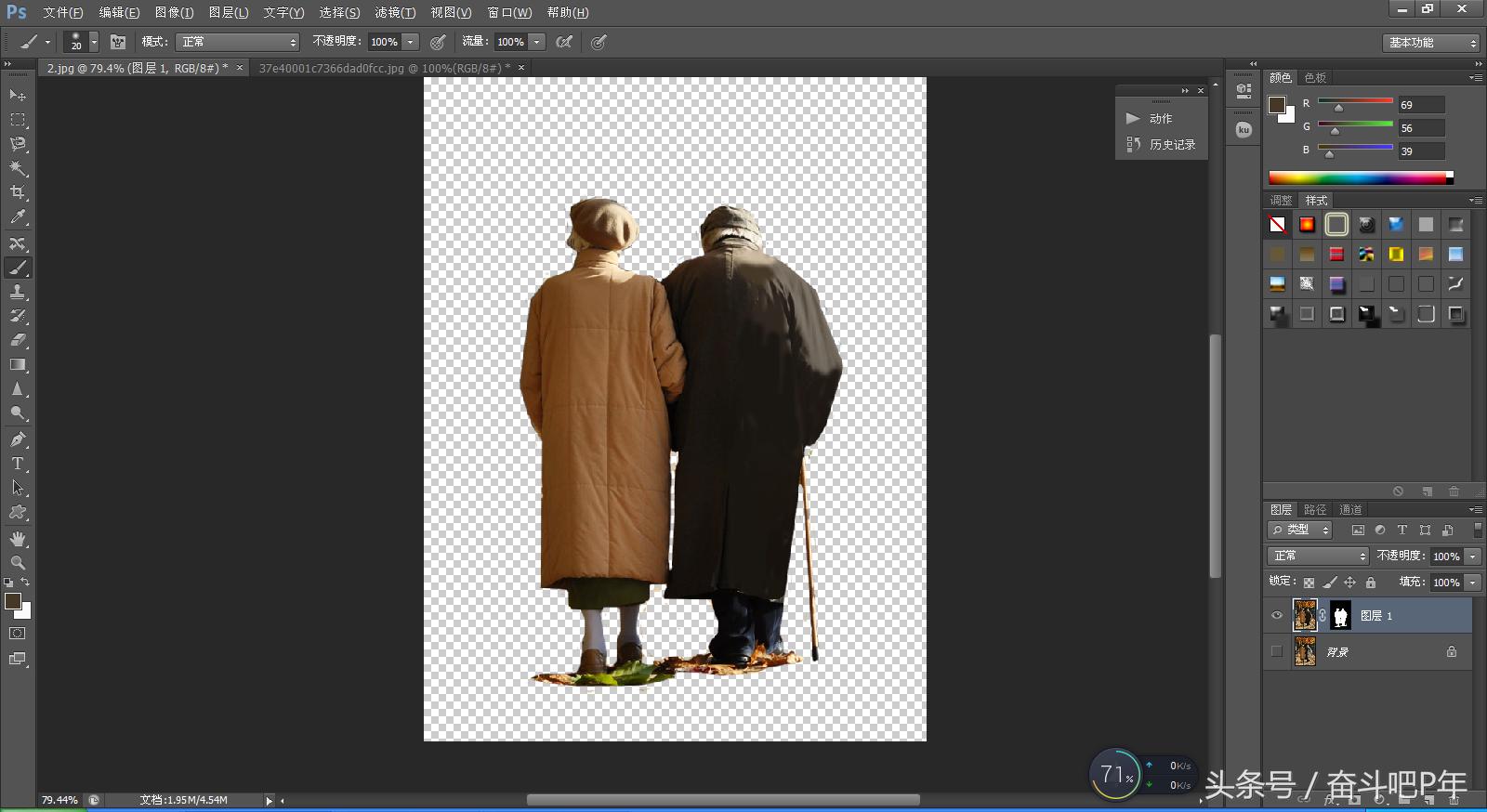Hide layer 图层 1 with eye icon
Image resolution: width=1487 pixels, height=812 pixels.
click(1277, 616)
